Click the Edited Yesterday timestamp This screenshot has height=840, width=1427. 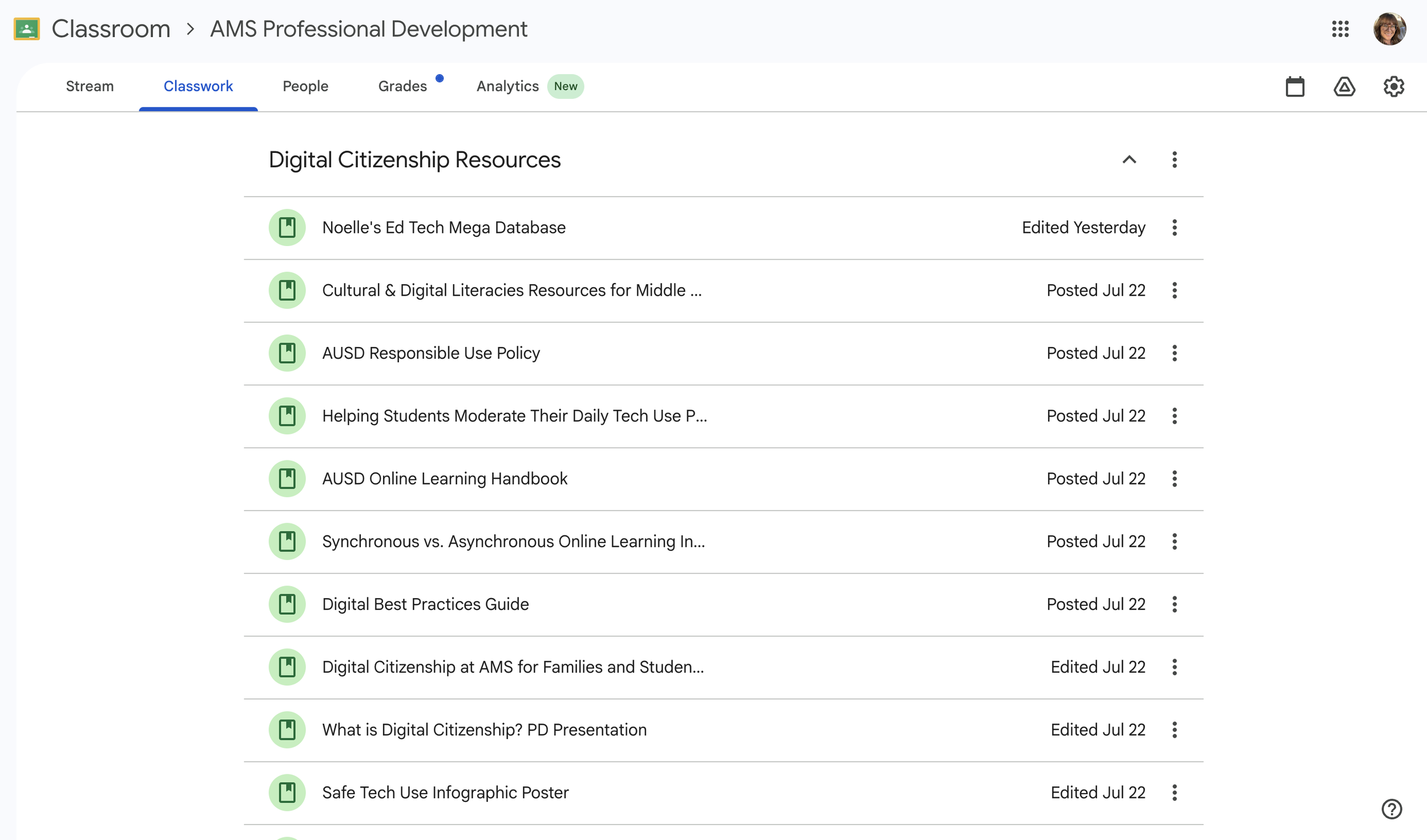(x=1083, y=228)
